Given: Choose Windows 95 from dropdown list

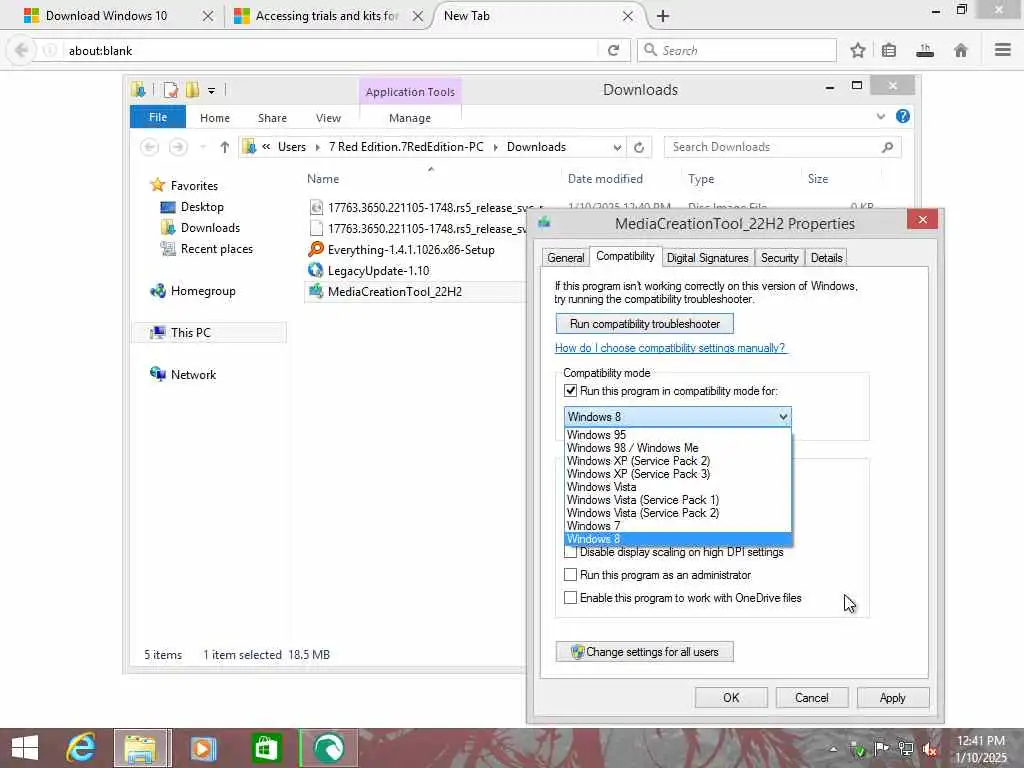Looking at the screenshot, I should [x=677, y=435].
